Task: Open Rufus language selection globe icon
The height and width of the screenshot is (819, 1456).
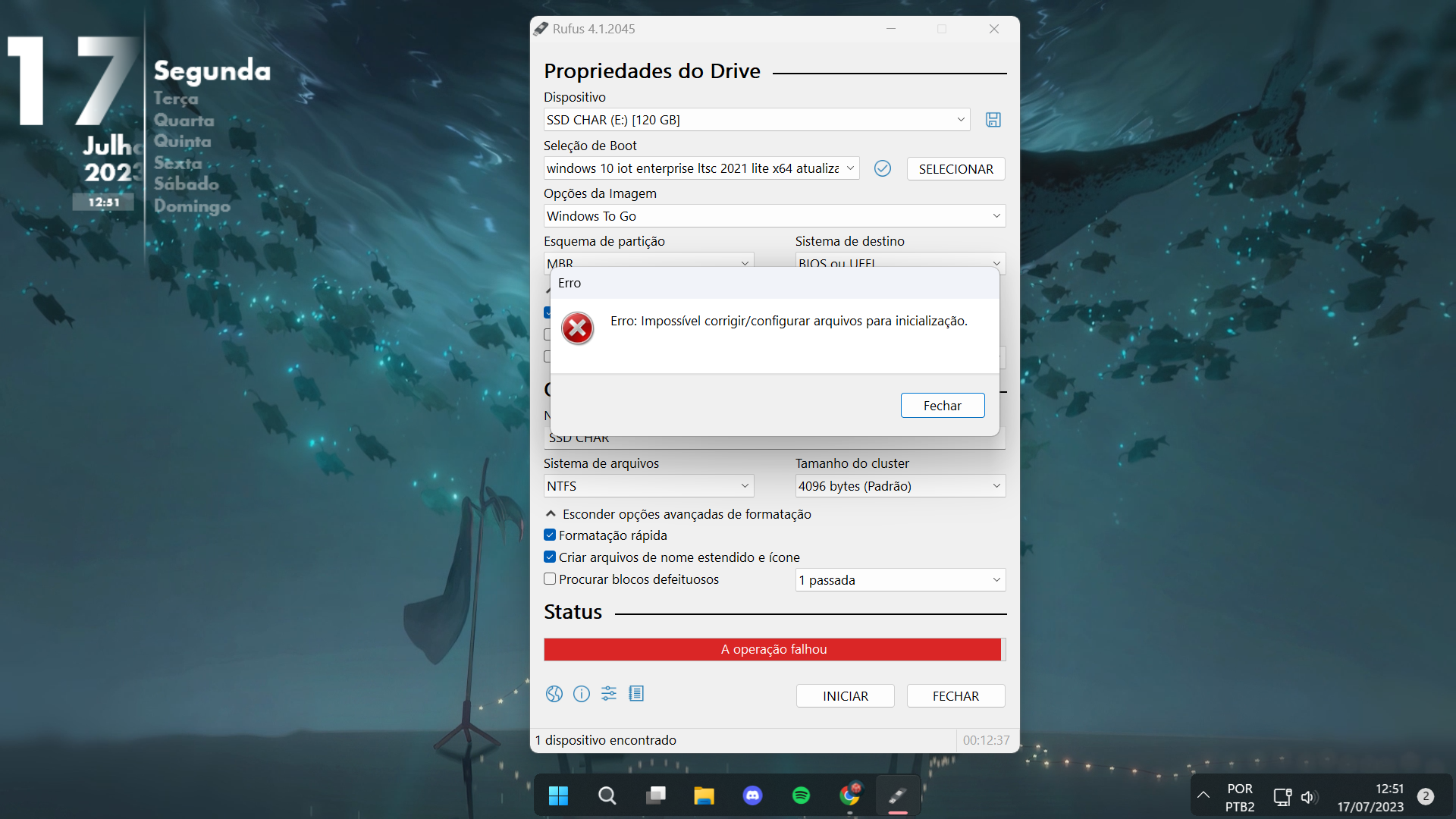Action: tap(554, 694)
